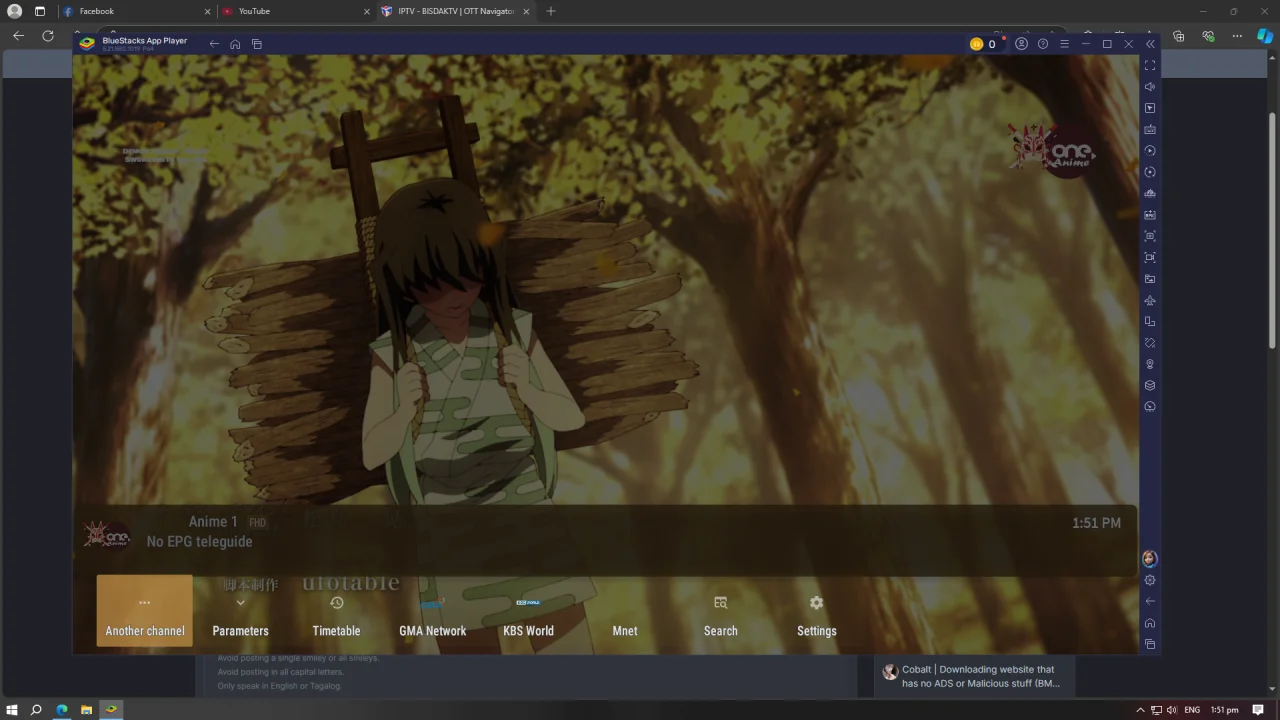Take a BlueStacks screenshot with capture icon

[x=1150, y=236]
